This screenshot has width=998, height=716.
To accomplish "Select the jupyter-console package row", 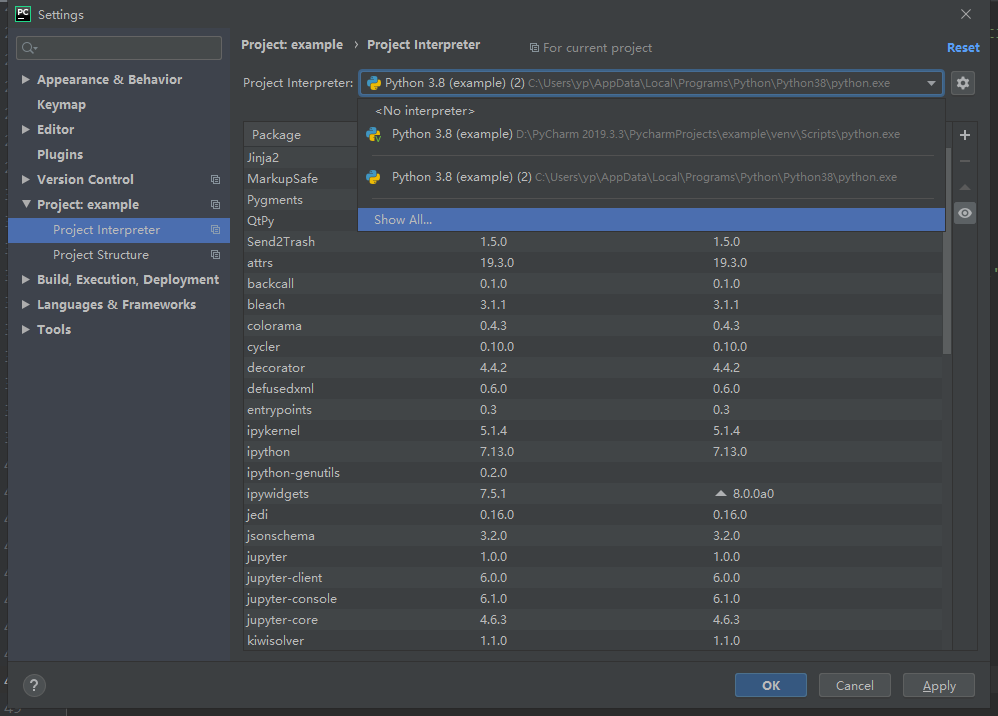I will [x=593, y=599].
